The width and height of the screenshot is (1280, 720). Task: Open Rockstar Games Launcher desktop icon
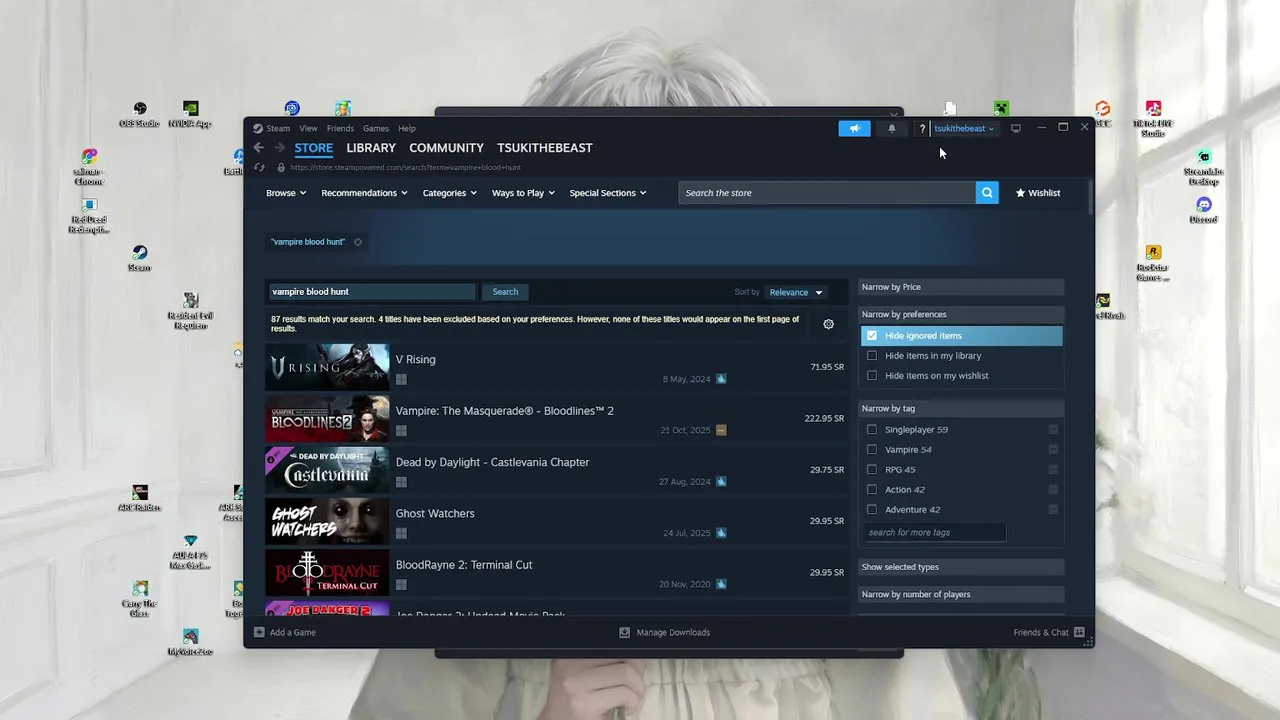1153,263
